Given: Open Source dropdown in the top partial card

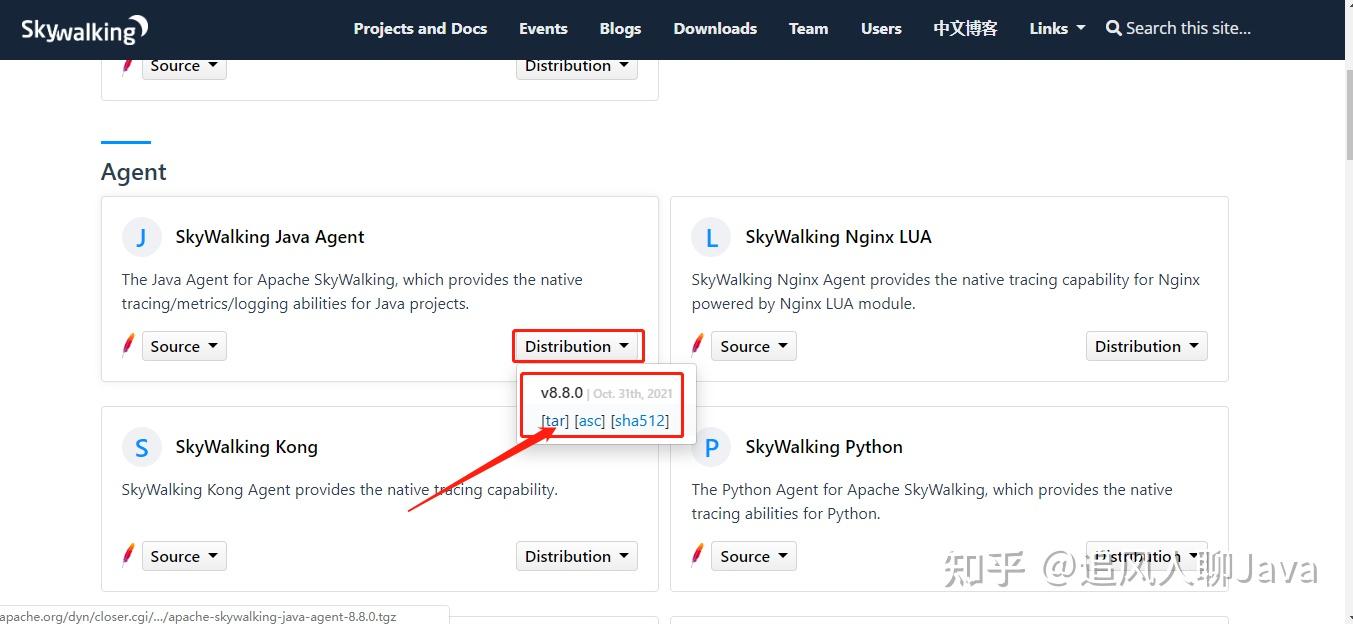Looking at the screenshot, I should point(184,66).
